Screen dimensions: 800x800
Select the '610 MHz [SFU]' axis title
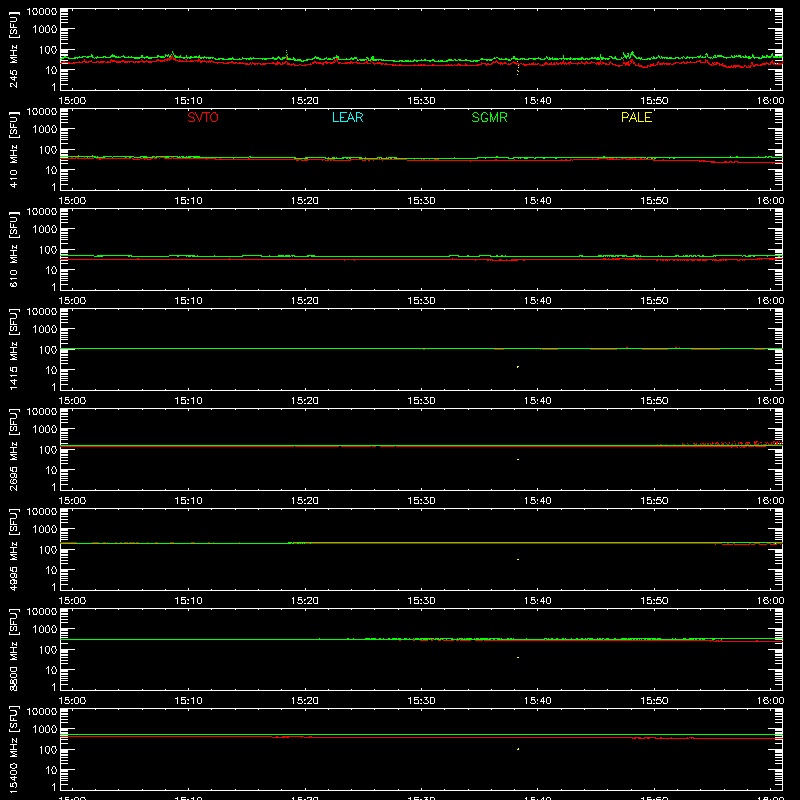pyautogui.click(x=13, y=250)
